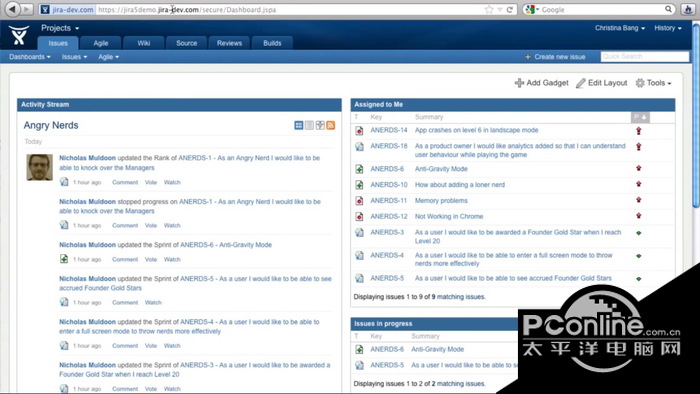
Task: Click the Google search magnifier icon
Action: pyautogui.click(x=668, y=9)
